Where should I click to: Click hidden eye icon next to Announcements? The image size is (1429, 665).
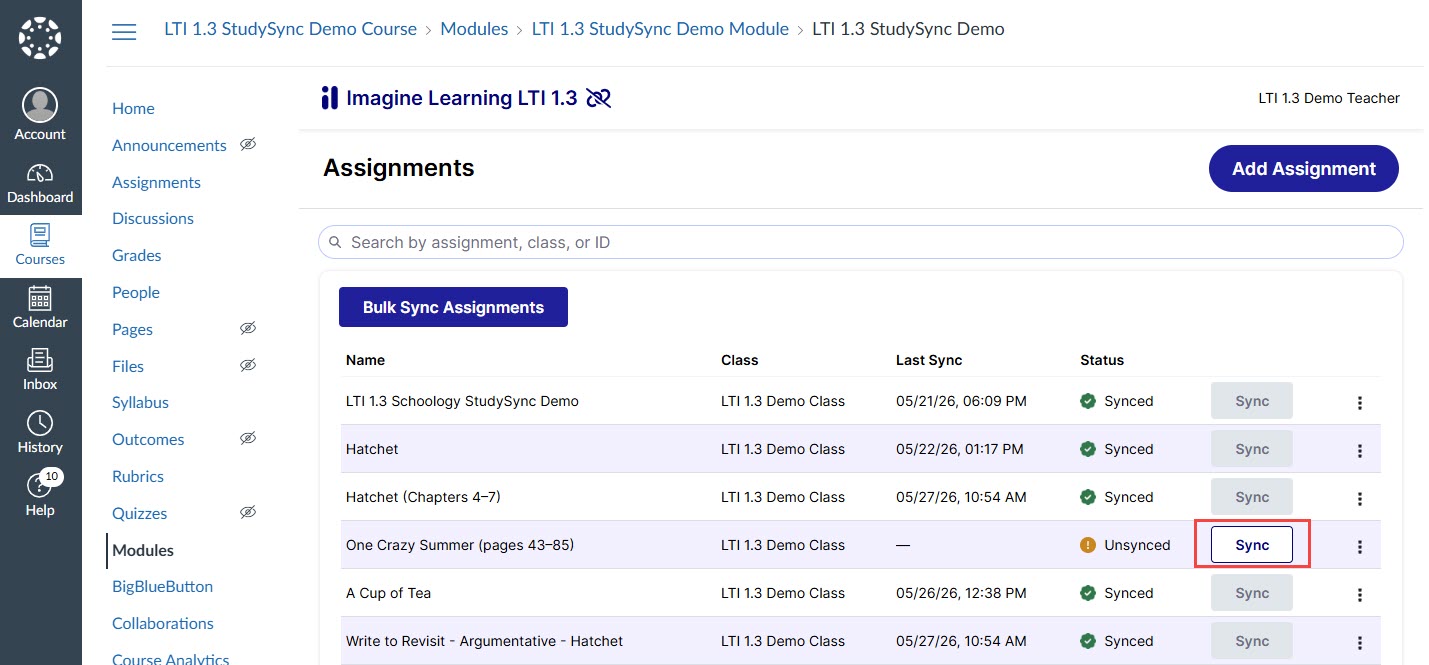point(248,144)
